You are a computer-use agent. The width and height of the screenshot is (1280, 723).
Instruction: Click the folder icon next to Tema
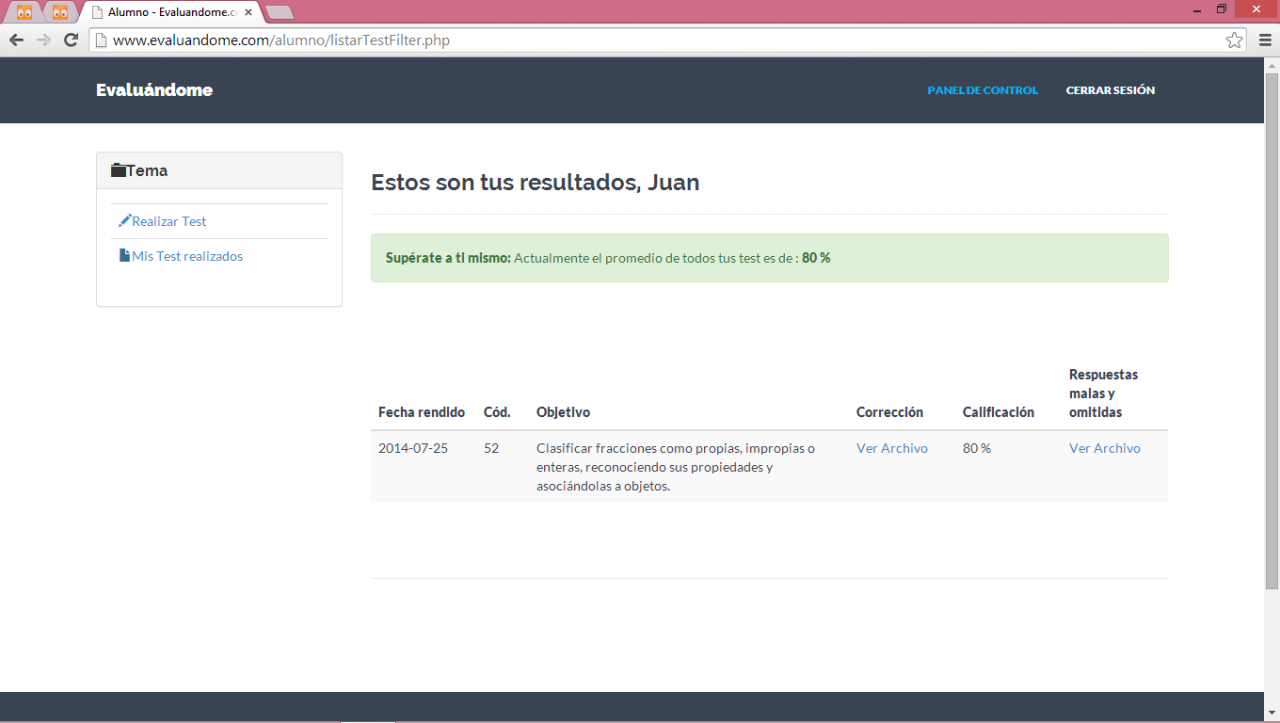(x=118, y=171)
